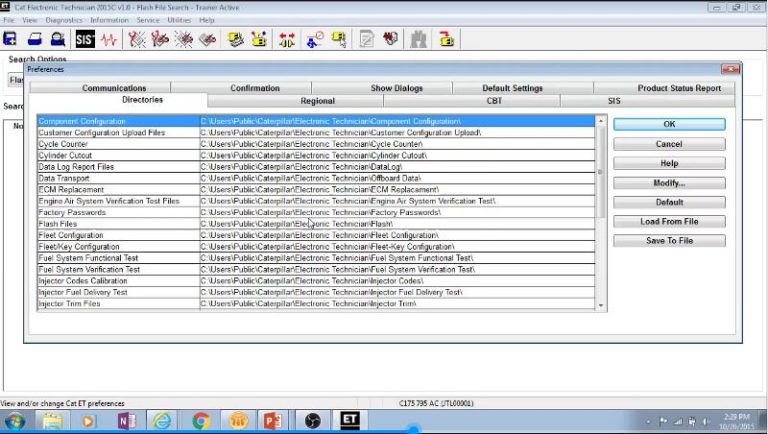
Task: Click the Load From File button
Action: pos(669,221)
